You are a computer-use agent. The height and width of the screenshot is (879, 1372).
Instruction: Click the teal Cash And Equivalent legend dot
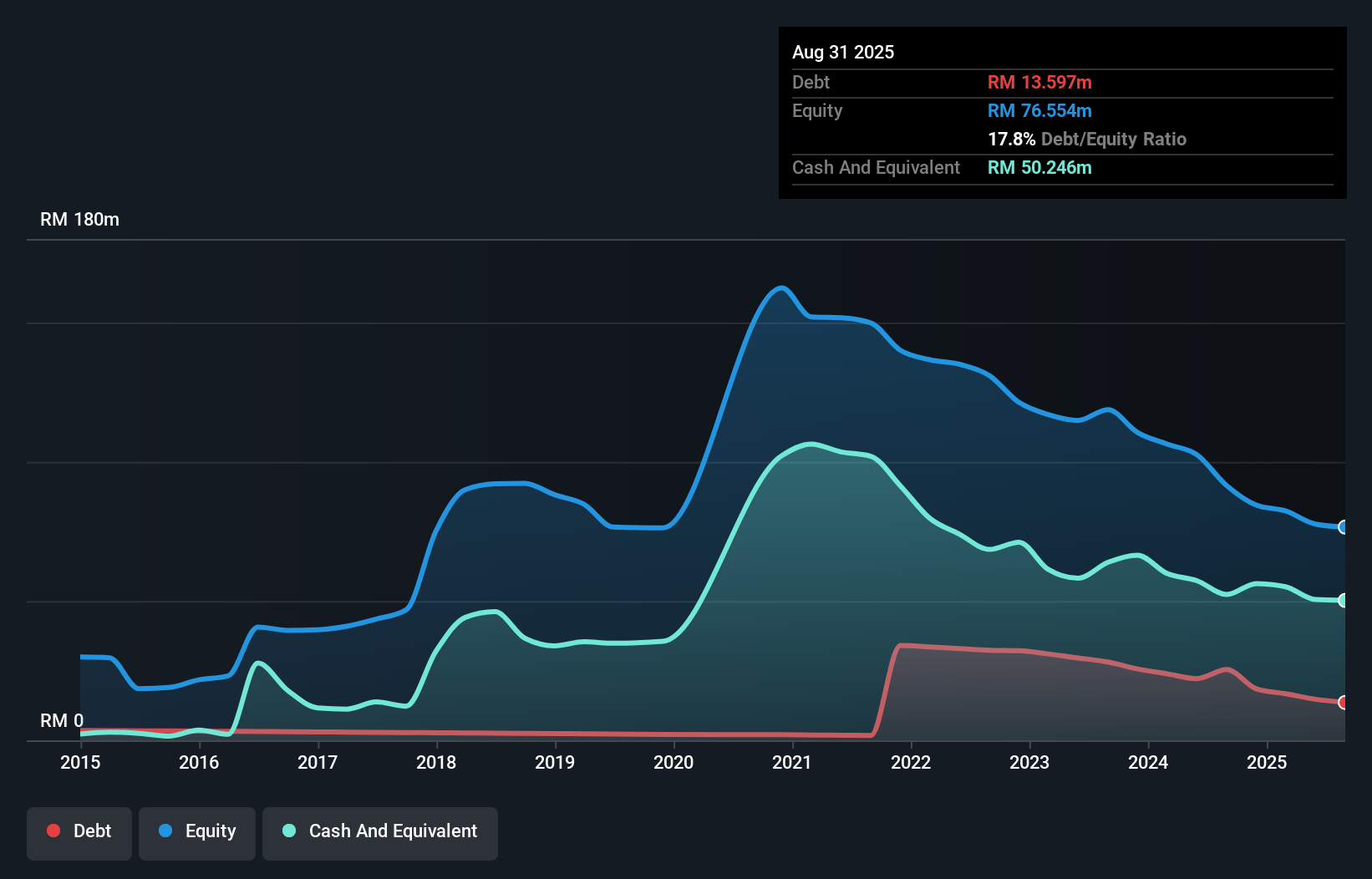288,831
